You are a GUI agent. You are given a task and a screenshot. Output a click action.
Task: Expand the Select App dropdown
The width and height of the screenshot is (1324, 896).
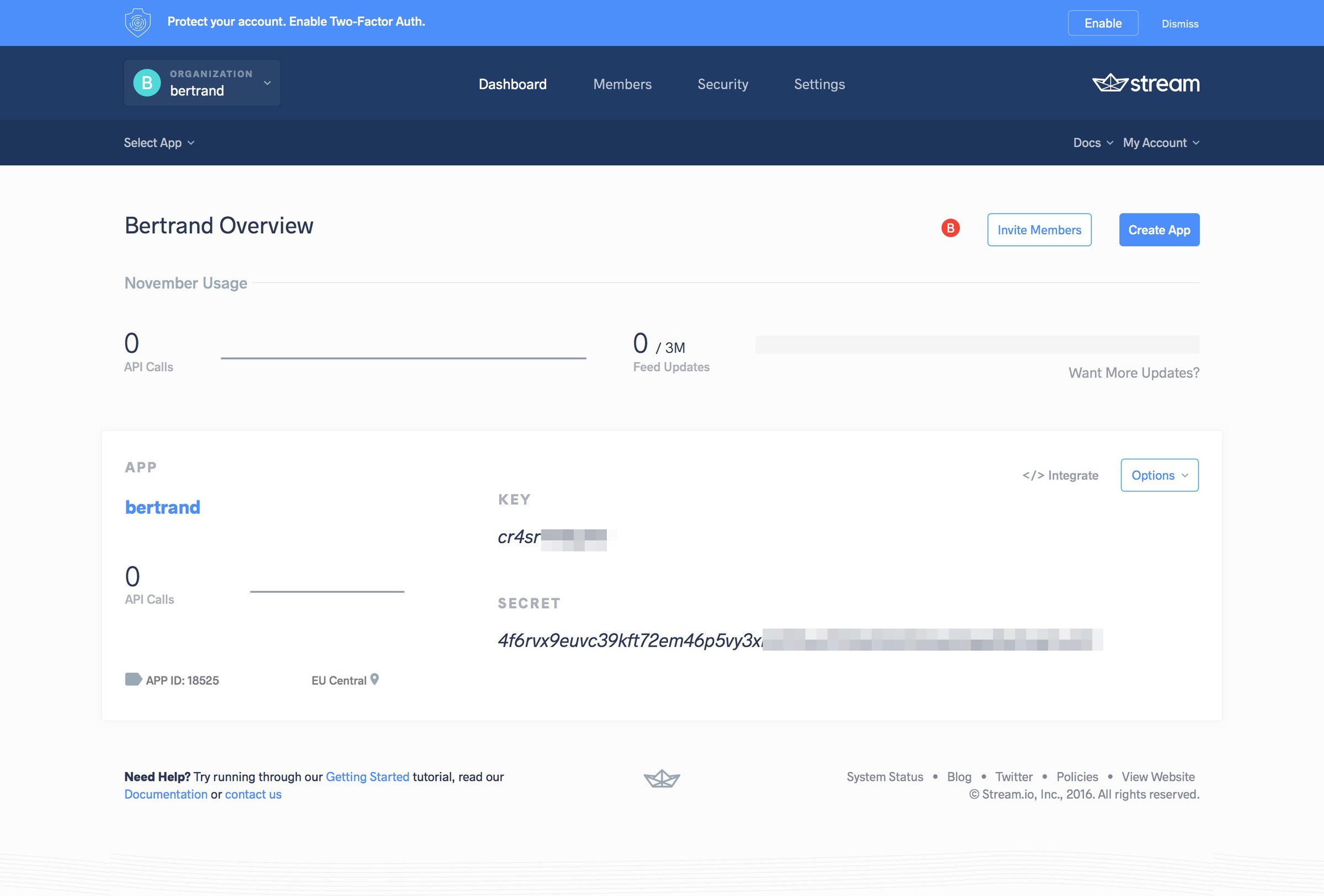(159, 143)
